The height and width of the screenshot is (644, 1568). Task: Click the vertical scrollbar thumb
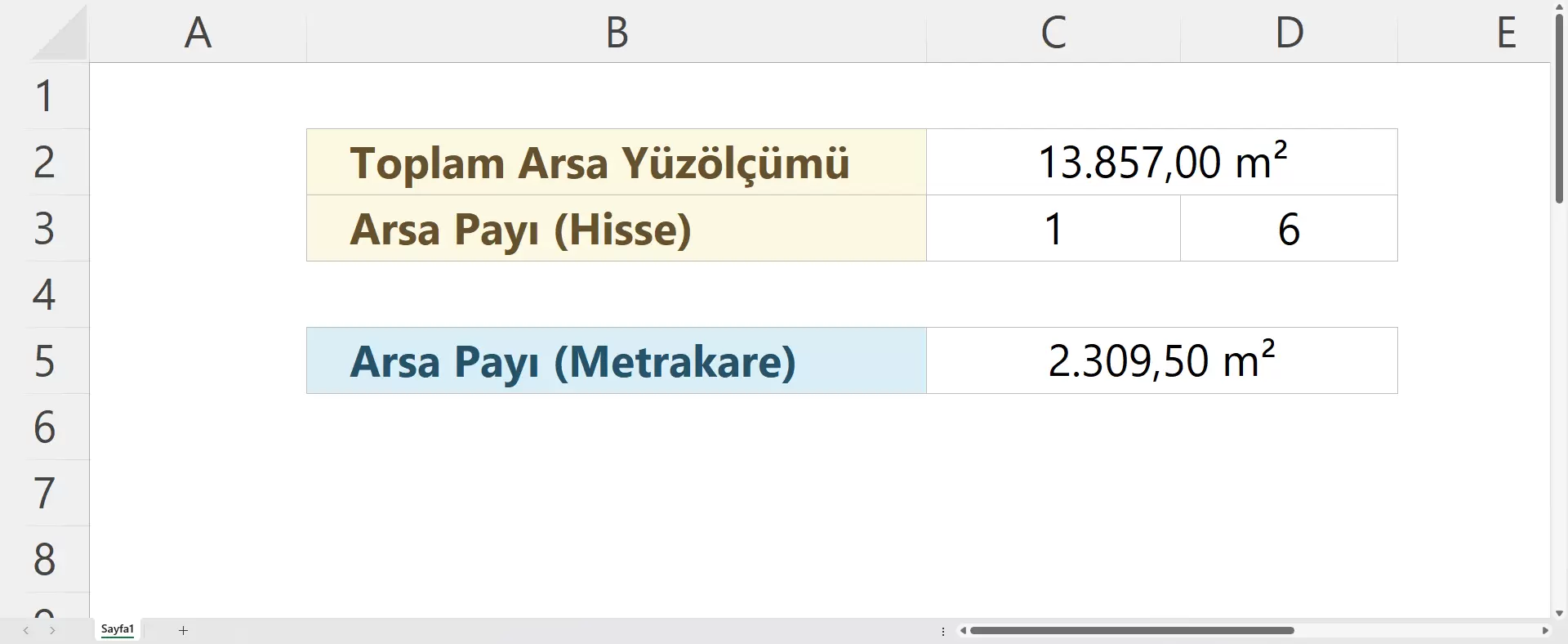[x=1559, y=106]
